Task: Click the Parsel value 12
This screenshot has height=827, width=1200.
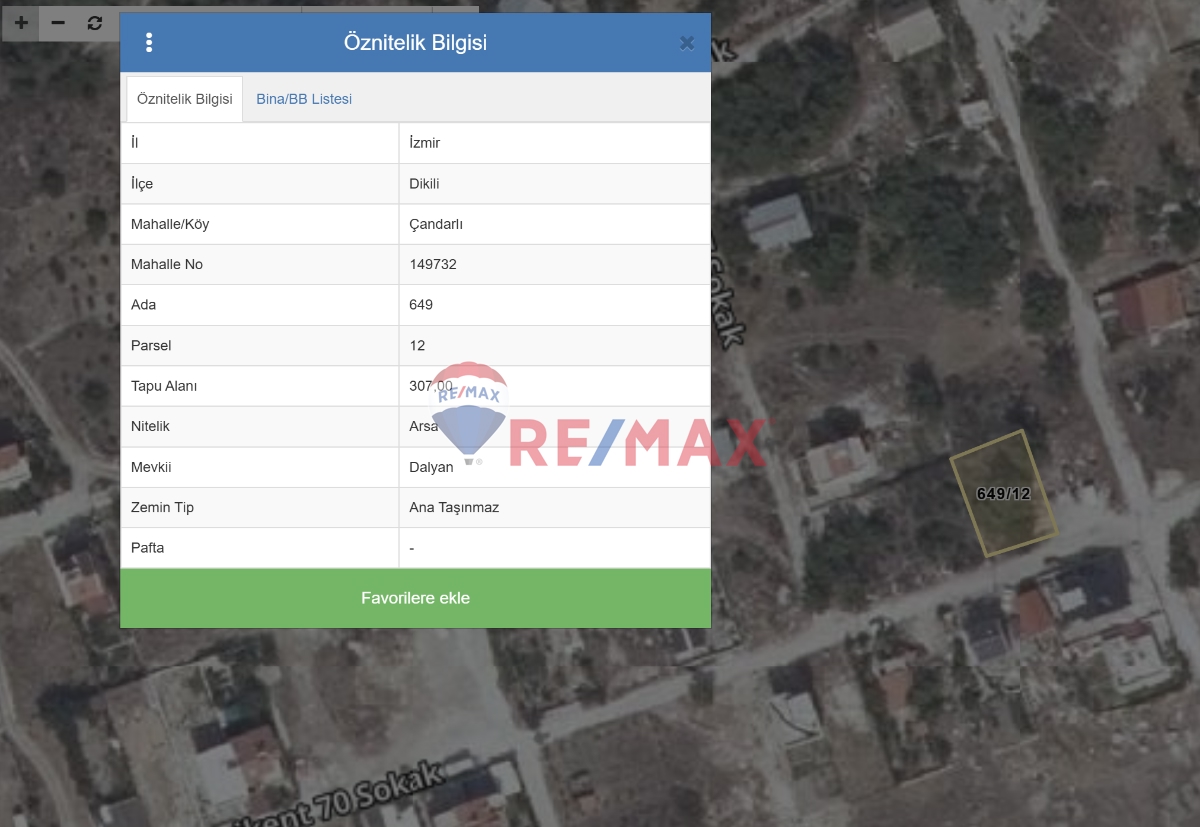Action: click(x=416, y=345)
